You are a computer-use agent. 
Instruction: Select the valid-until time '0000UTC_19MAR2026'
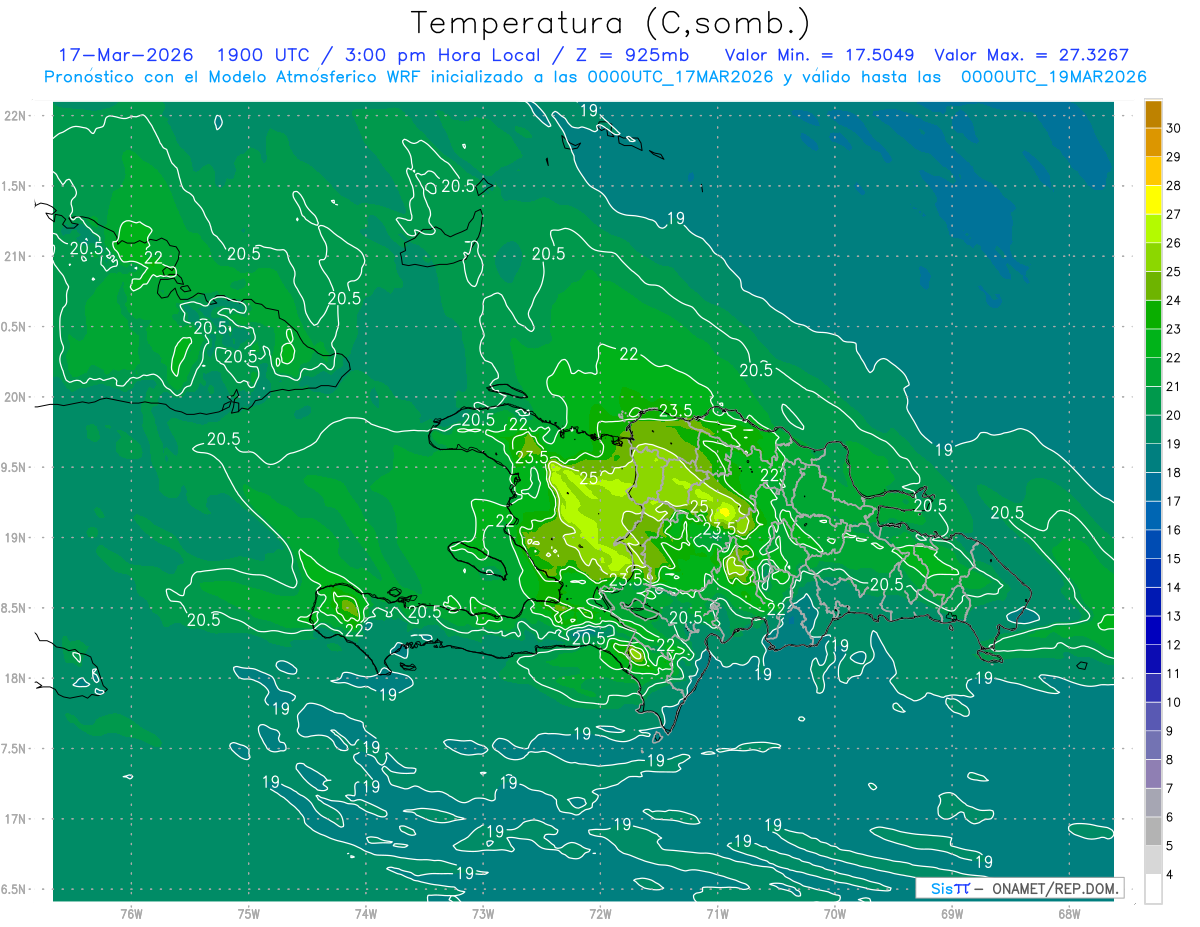tap(1053, 77)
